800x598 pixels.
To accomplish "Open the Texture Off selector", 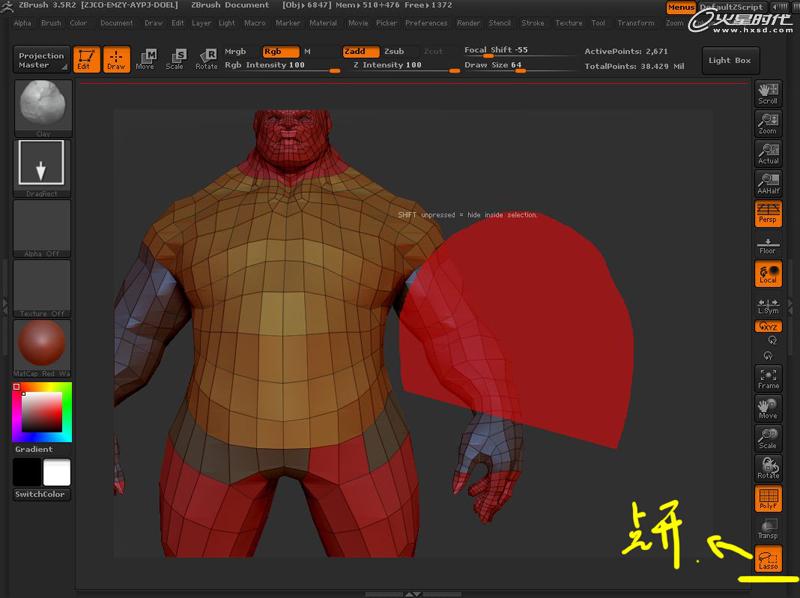I will tap(42, 288).
